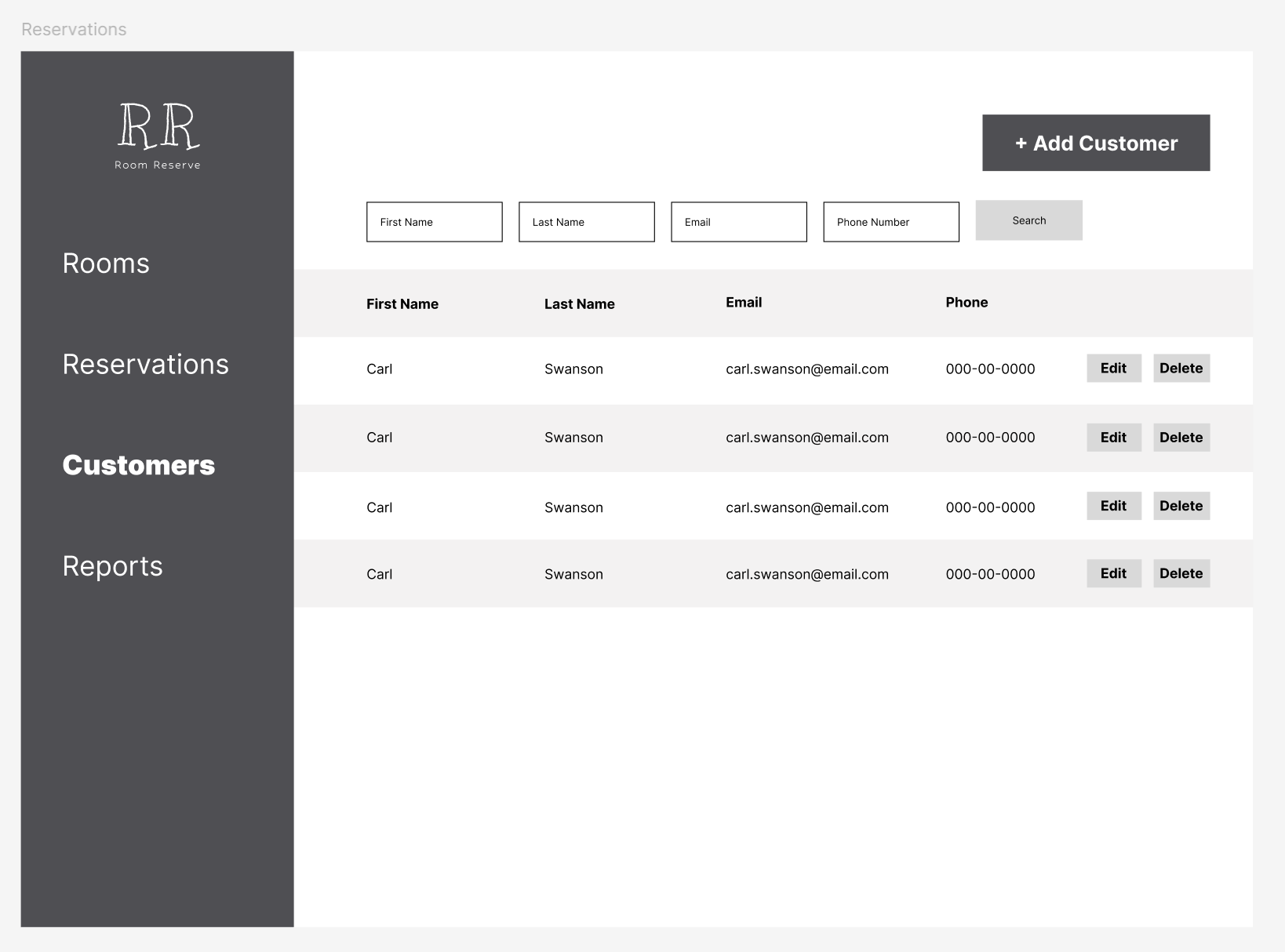Edit the third customer entry
This screenshot has height=952, width=1285.
pyautogui.click(x=1113, y=506)
